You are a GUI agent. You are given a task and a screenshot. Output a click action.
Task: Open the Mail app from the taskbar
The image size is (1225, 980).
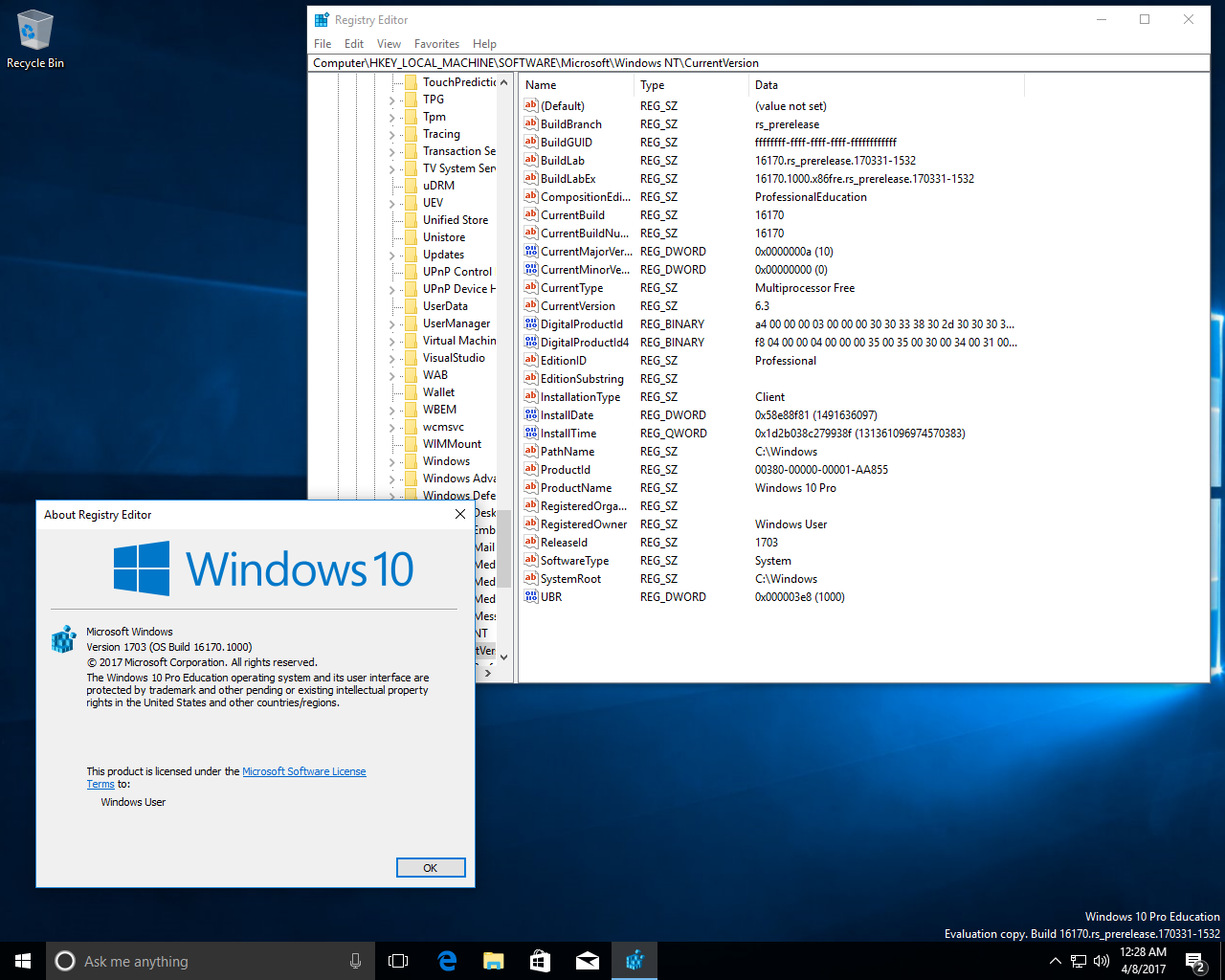[x=587, y=961]
